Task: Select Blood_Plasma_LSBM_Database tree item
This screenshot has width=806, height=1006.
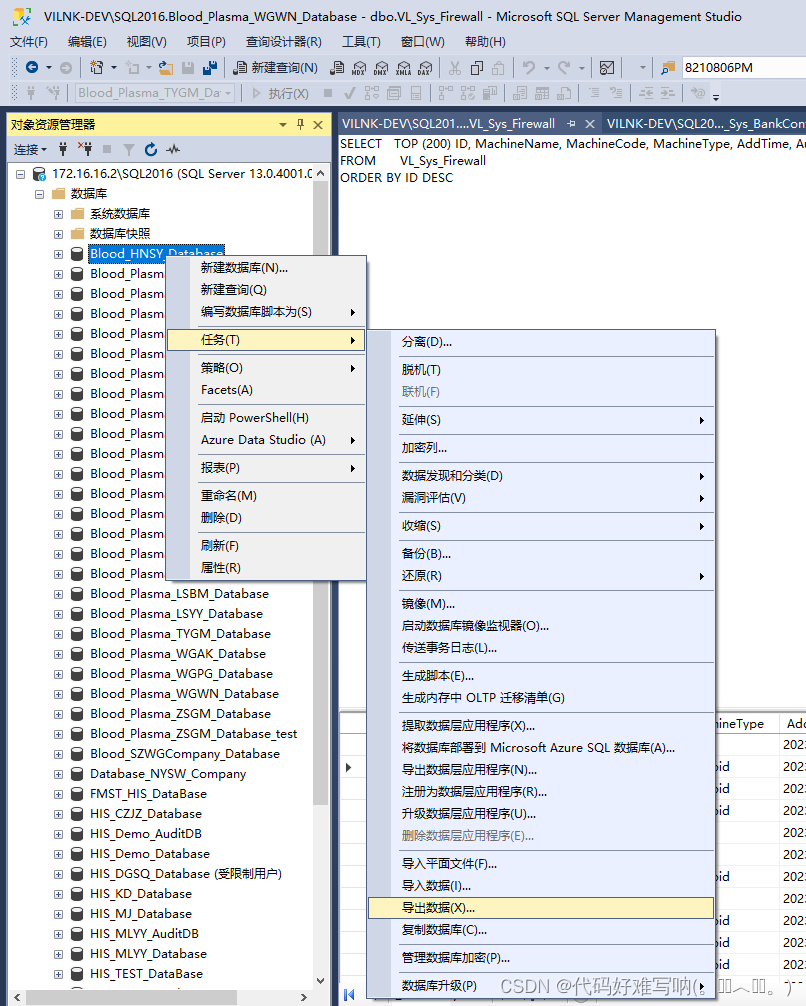Action: click(179, 594)
